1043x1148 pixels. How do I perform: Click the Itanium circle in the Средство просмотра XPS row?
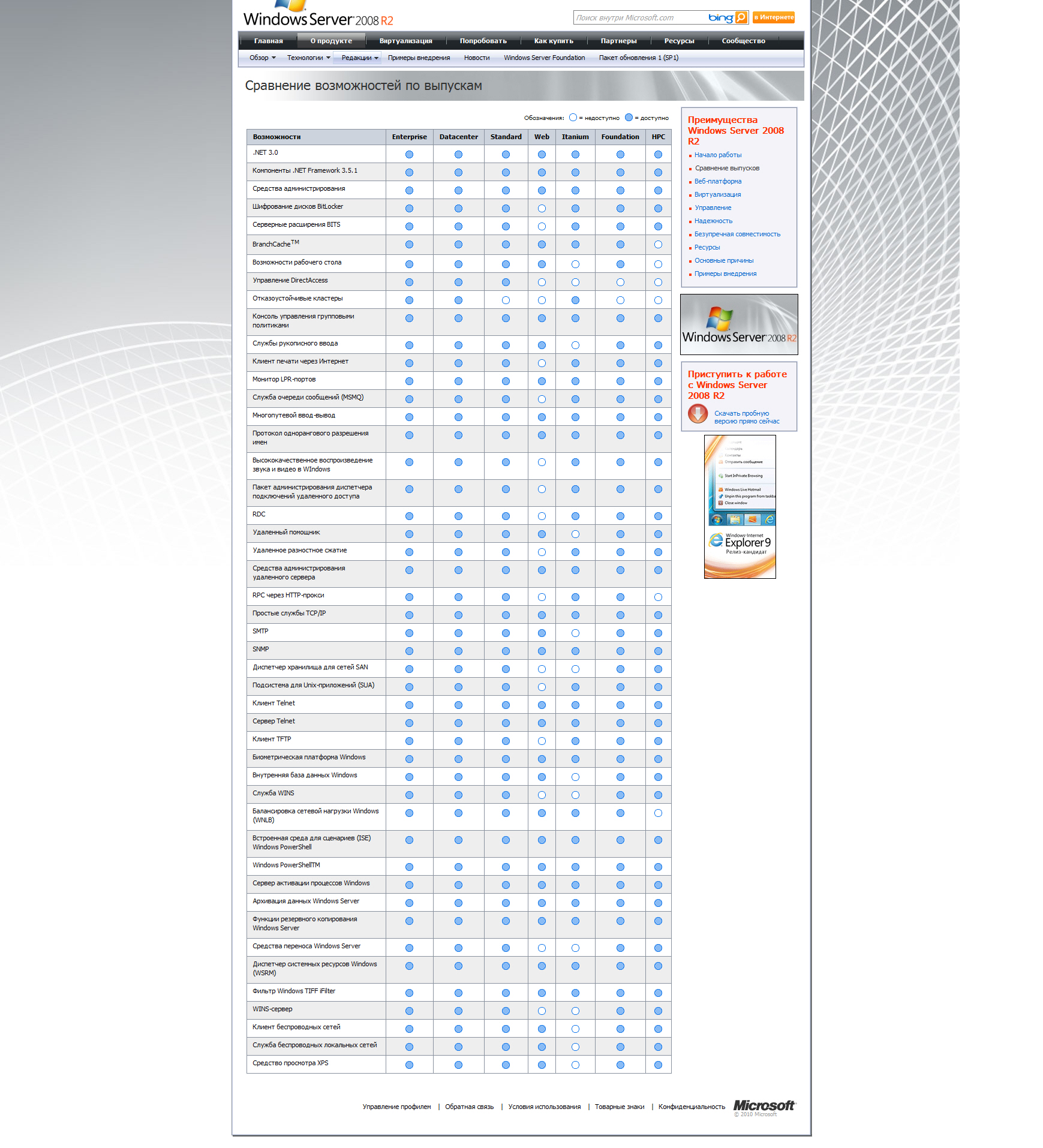575,1065
